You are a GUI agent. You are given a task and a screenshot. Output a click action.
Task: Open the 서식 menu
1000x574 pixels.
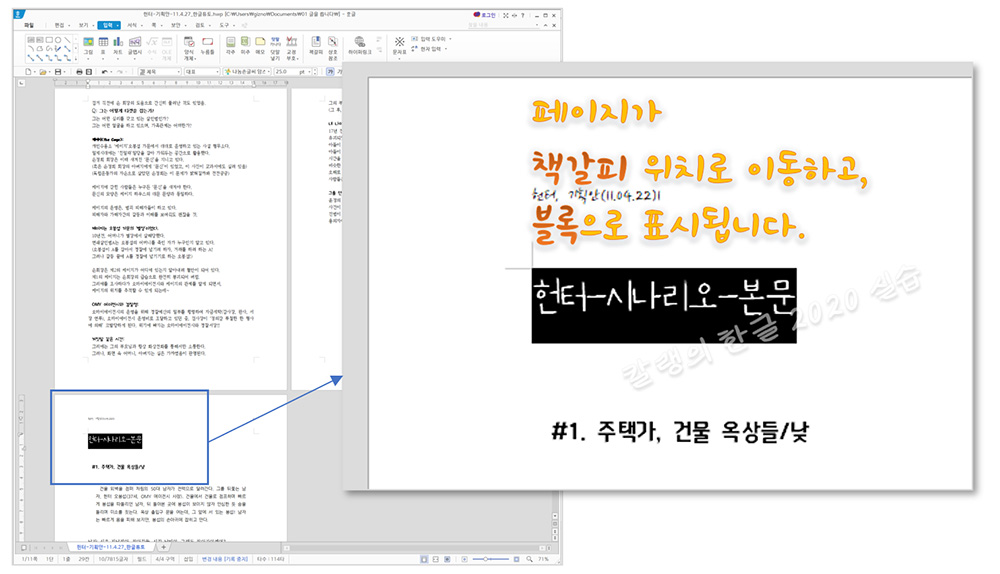point(133,26)
